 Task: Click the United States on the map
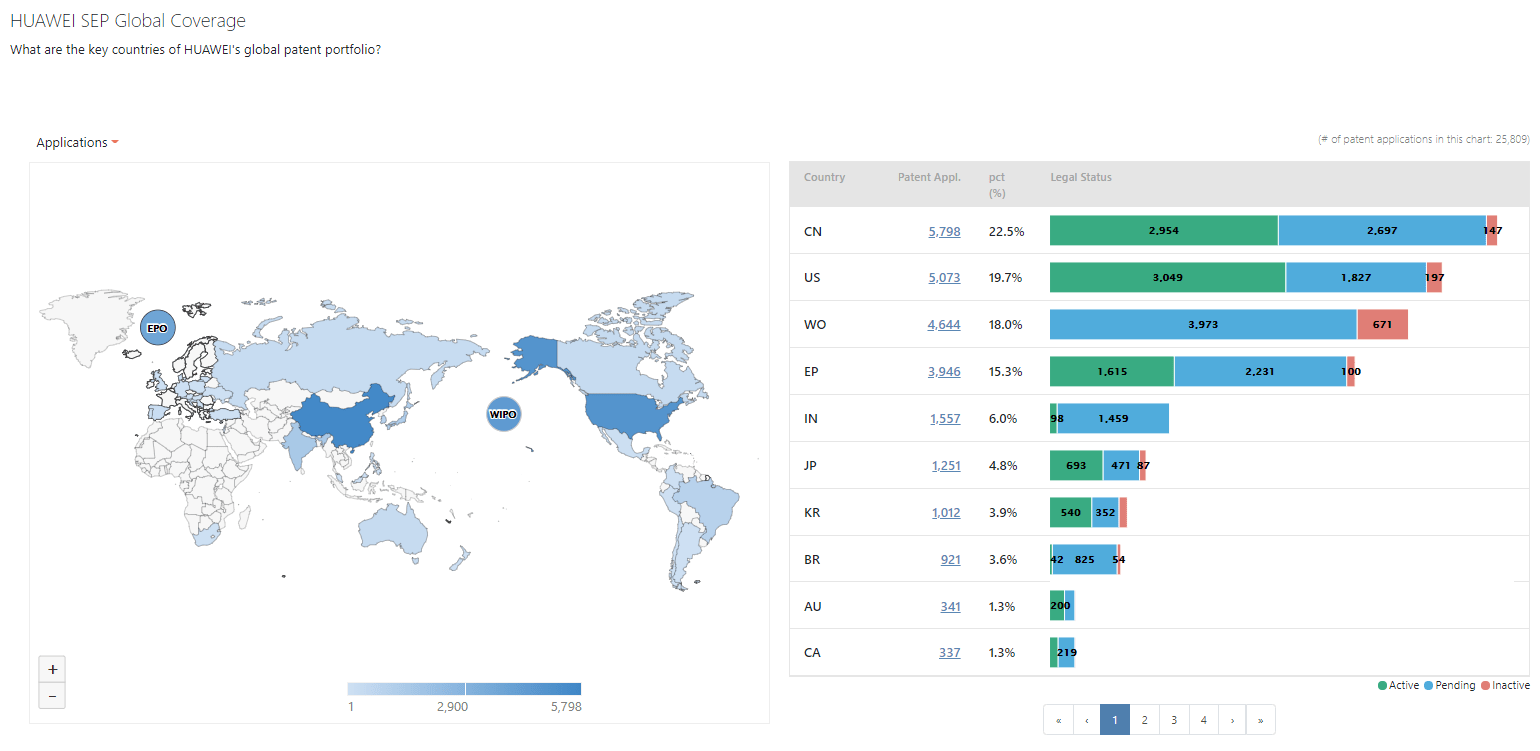coord(630,412)
